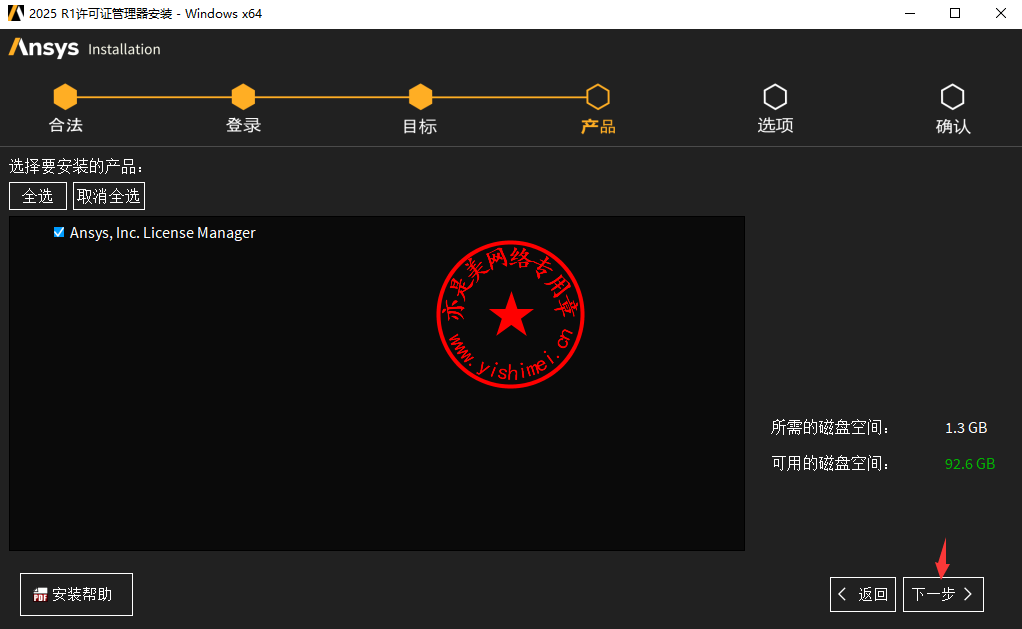Select the 目标 step label

420,126
